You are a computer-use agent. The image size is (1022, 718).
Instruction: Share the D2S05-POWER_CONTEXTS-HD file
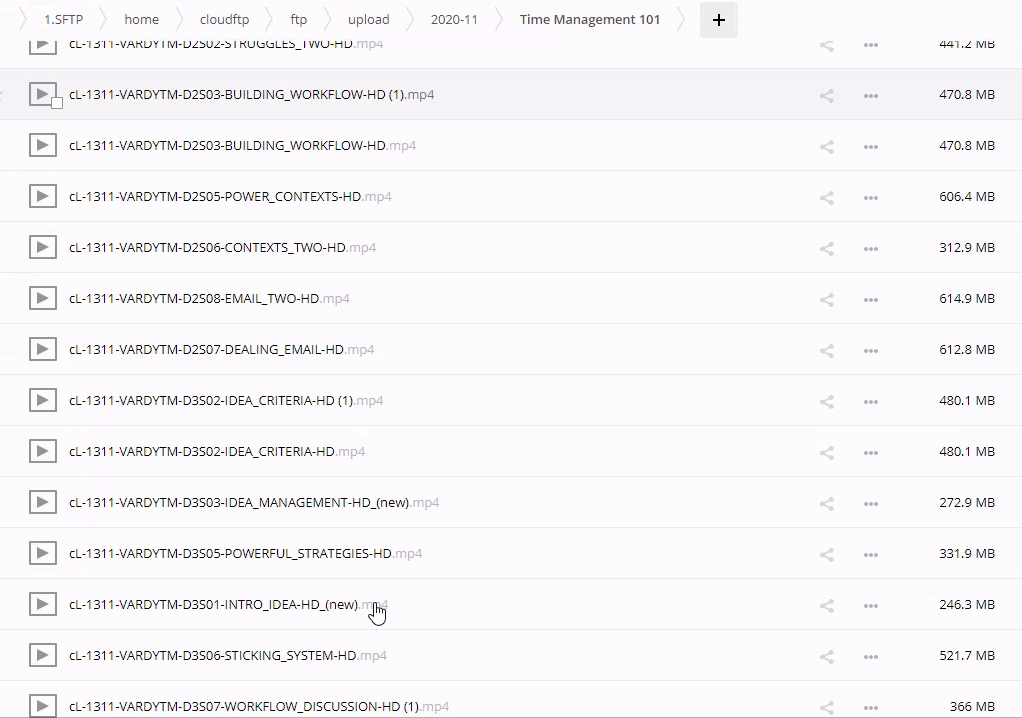point(826,198)
